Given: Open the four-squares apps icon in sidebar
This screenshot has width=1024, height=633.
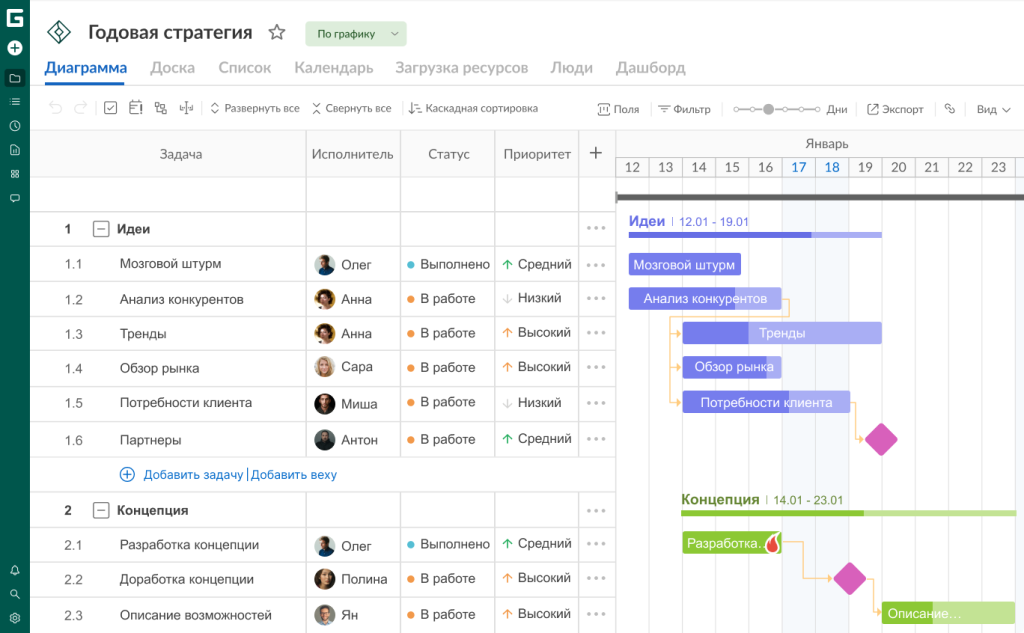Looking at the screenshot, I should click(14, 174).
